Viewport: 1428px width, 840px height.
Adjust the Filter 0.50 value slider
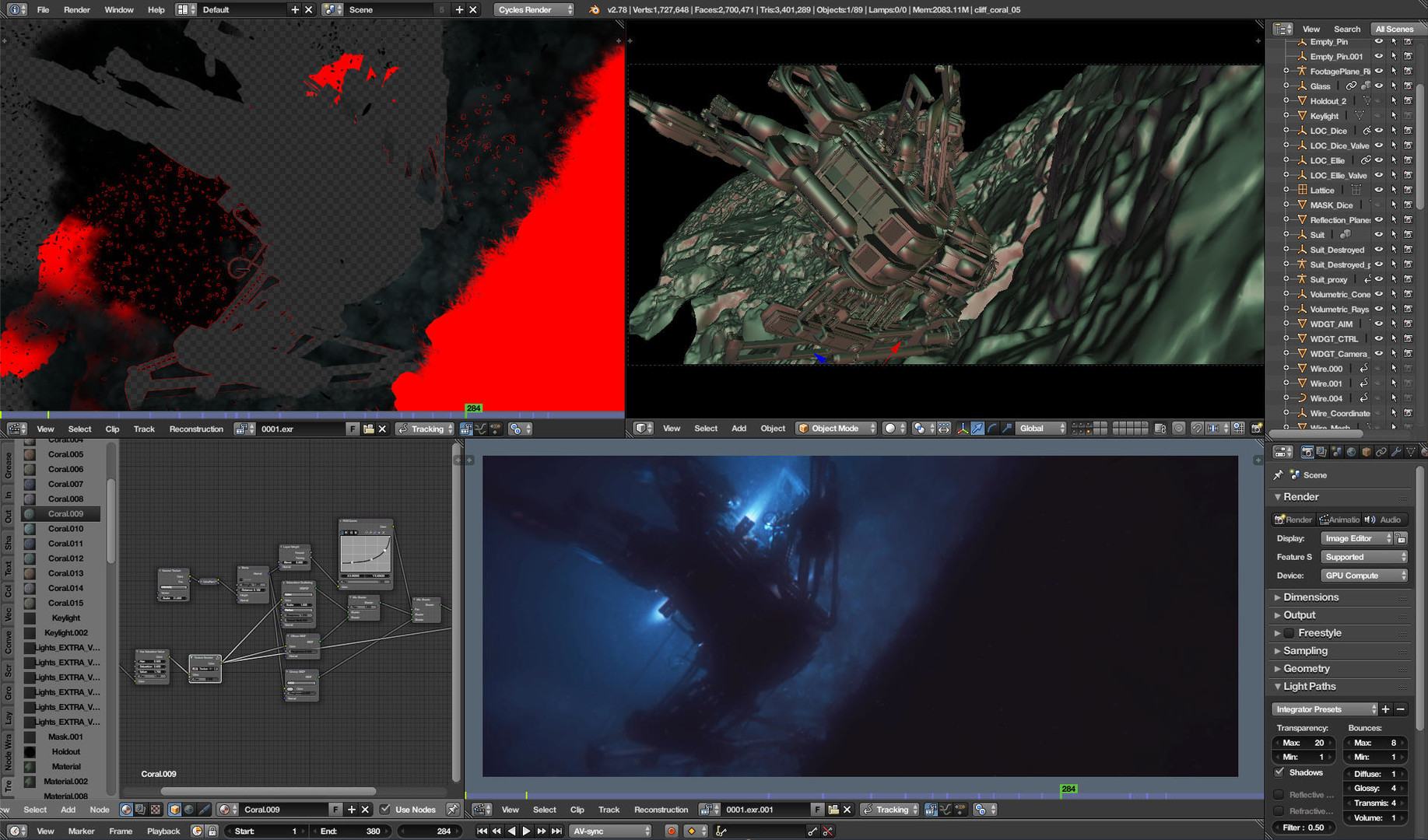click(1303, 828)
